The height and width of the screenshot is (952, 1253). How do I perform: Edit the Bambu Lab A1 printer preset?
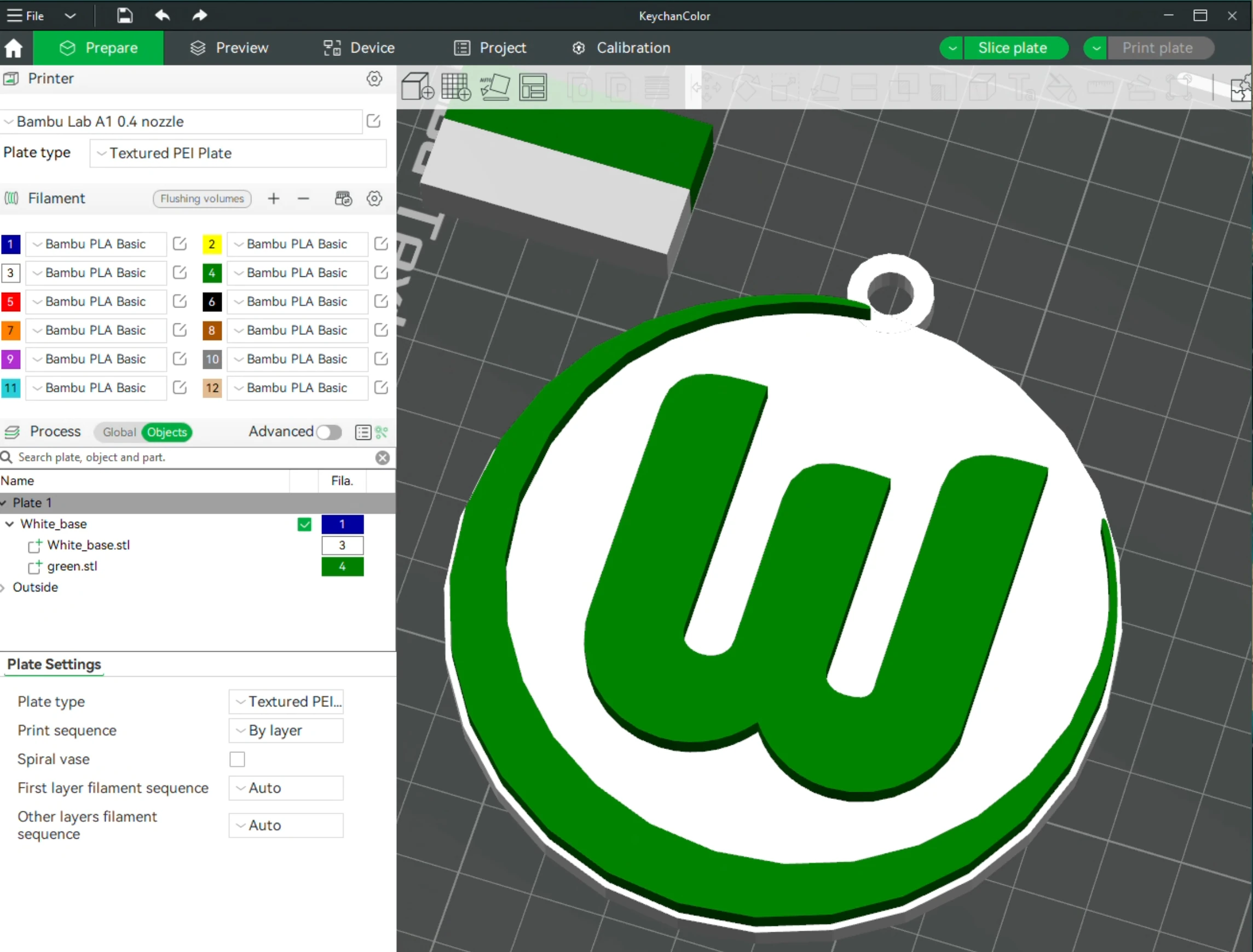tap(374, 121)
